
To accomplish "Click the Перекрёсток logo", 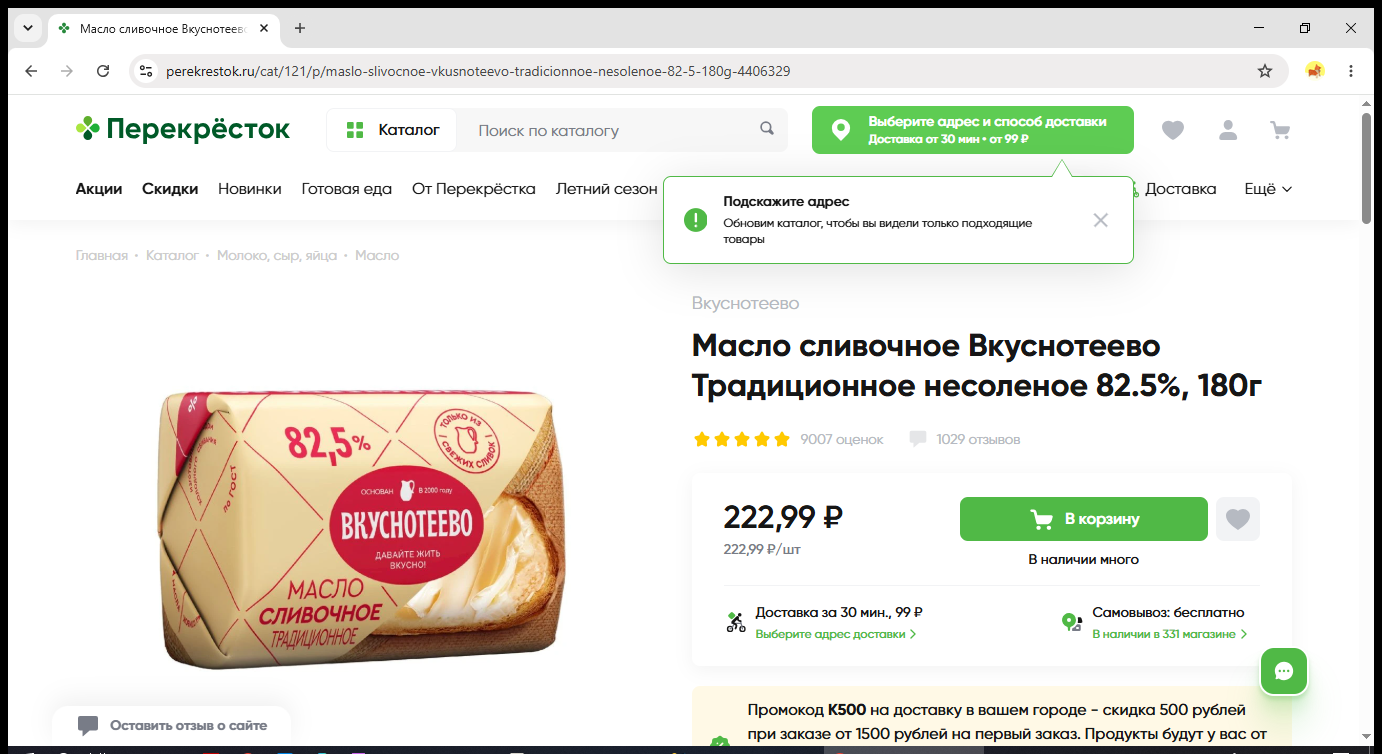I will [183, 129].
